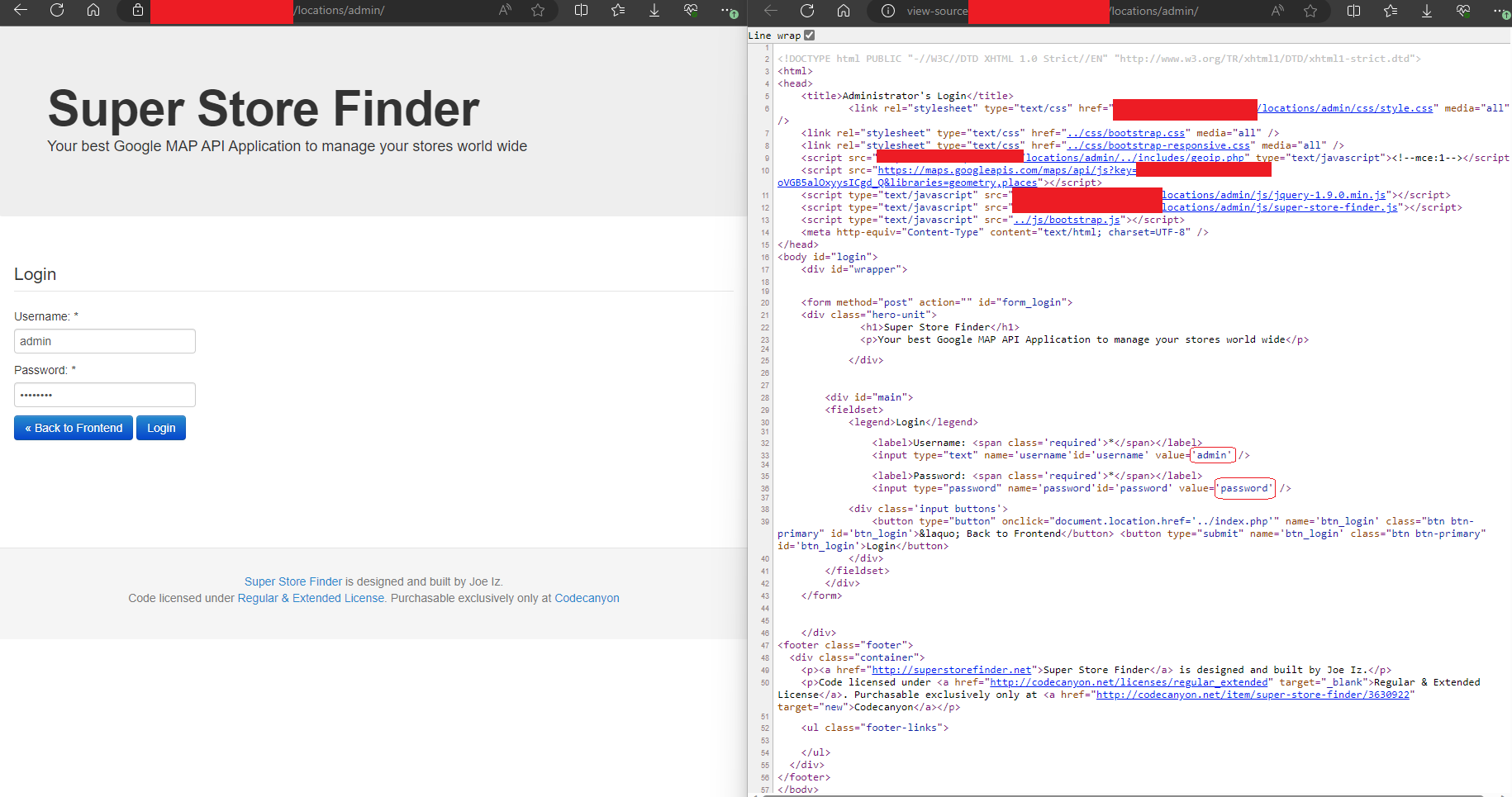Open the style.css link in source
The width and height of the screenshot is (1512, 797).
click(x=1345, y=108)
